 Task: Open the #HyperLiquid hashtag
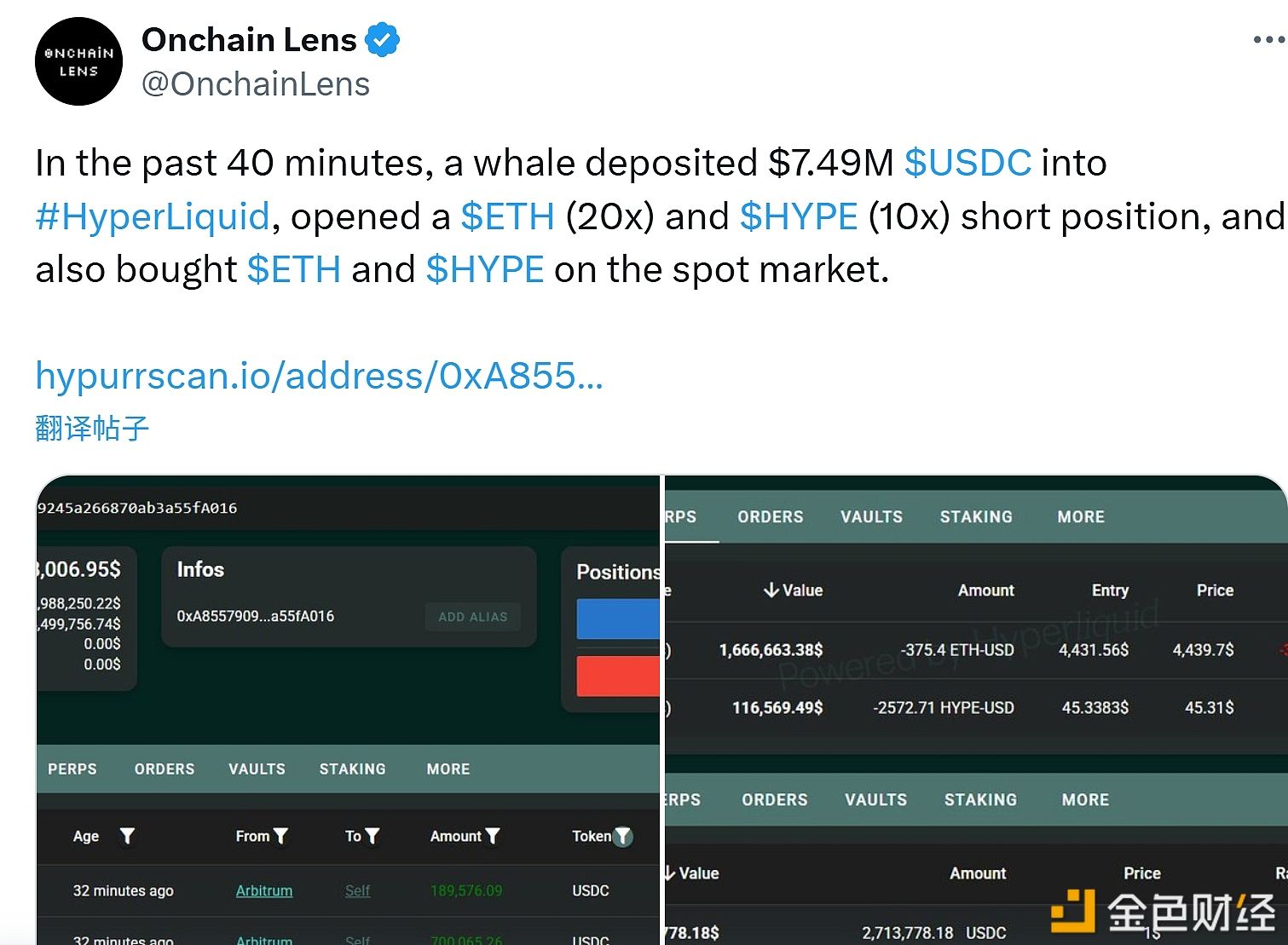(x=153, y=216)
